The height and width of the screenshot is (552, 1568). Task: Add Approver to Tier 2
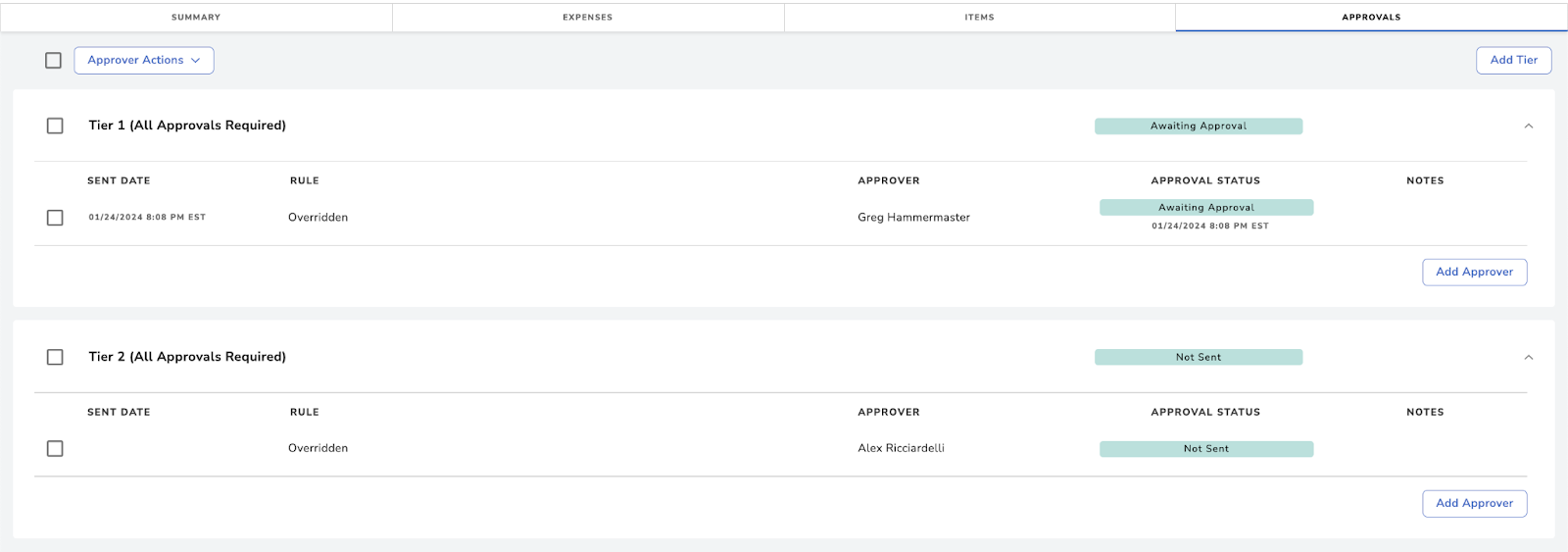tap(1475, 503)
